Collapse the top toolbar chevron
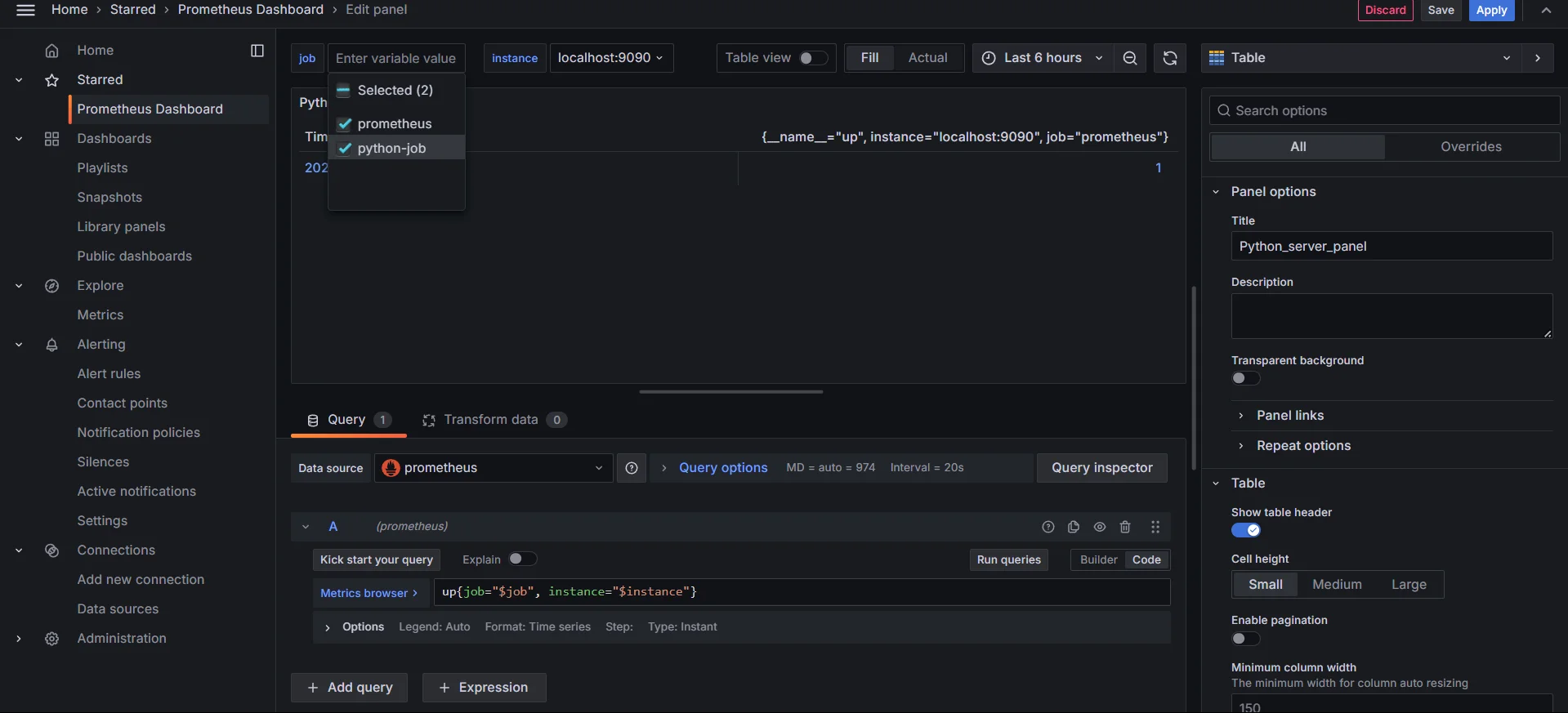 pos(1546,11)
